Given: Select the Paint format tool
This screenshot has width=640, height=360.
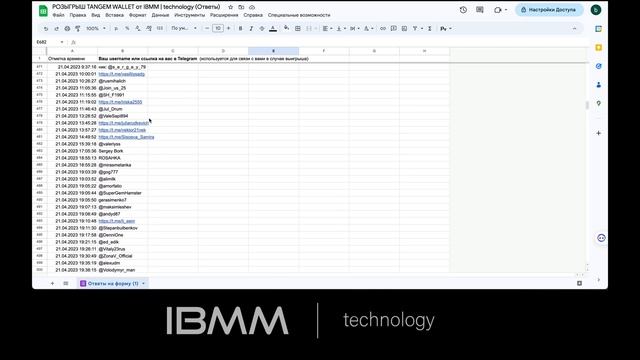Looking at the screenshot, I should (78, 29).
